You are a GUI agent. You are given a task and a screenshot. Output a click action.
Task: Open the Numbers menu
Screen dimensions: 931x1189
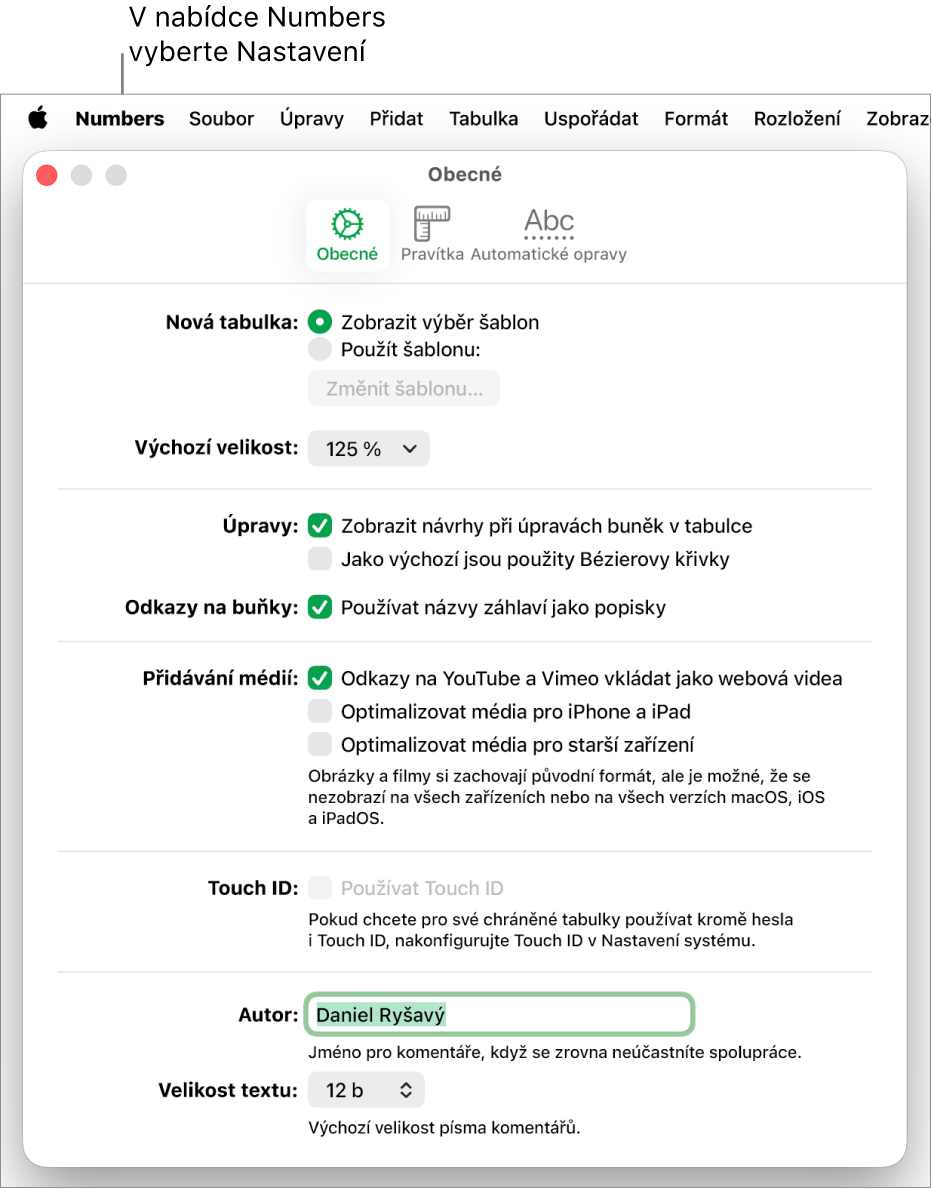click(120, 118)
